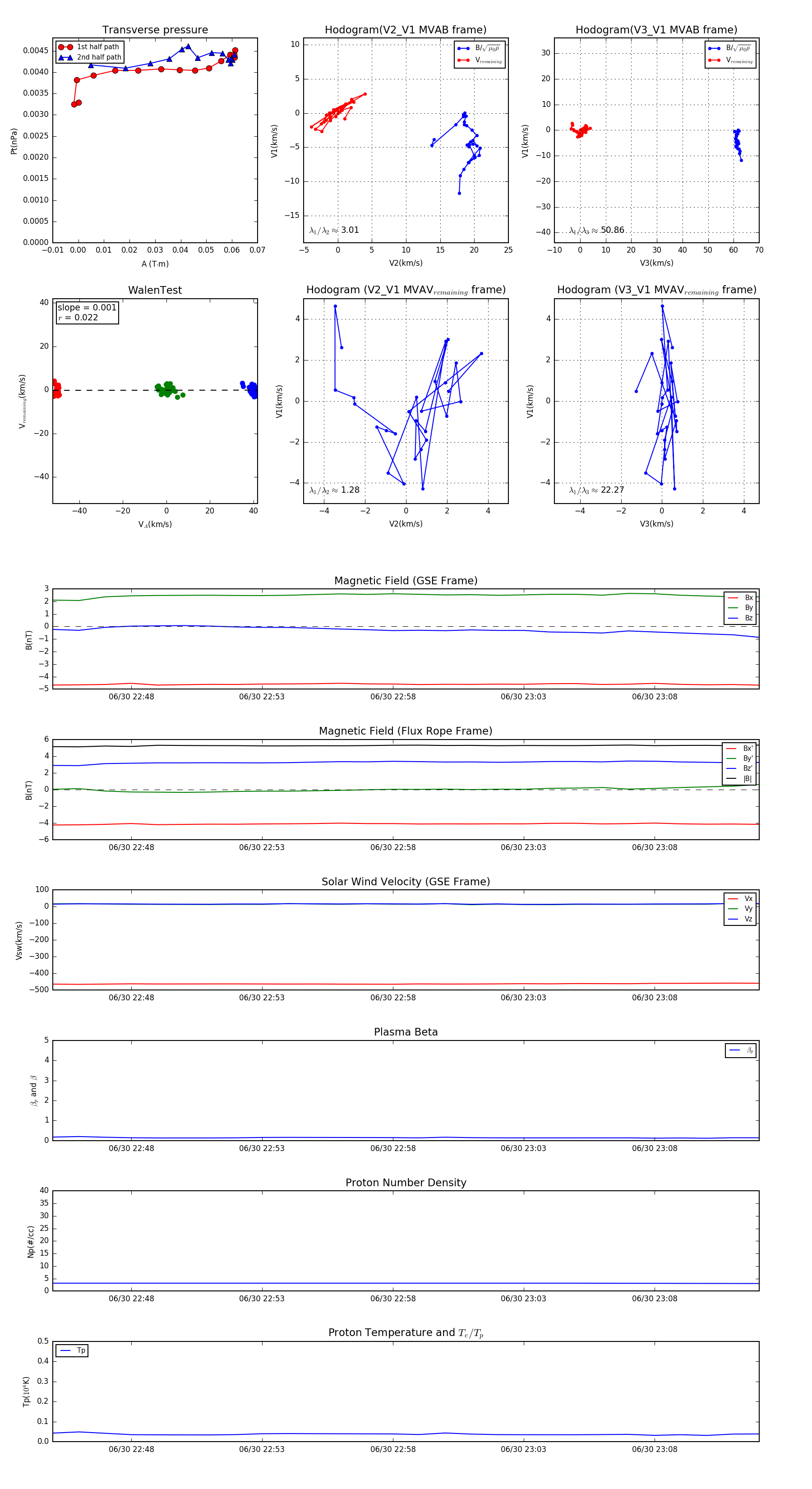Click "06/30 22:48" tick under GSE magnetic field
The width and height of the screenshot is (812, 1489).
[x=131, y=697]
